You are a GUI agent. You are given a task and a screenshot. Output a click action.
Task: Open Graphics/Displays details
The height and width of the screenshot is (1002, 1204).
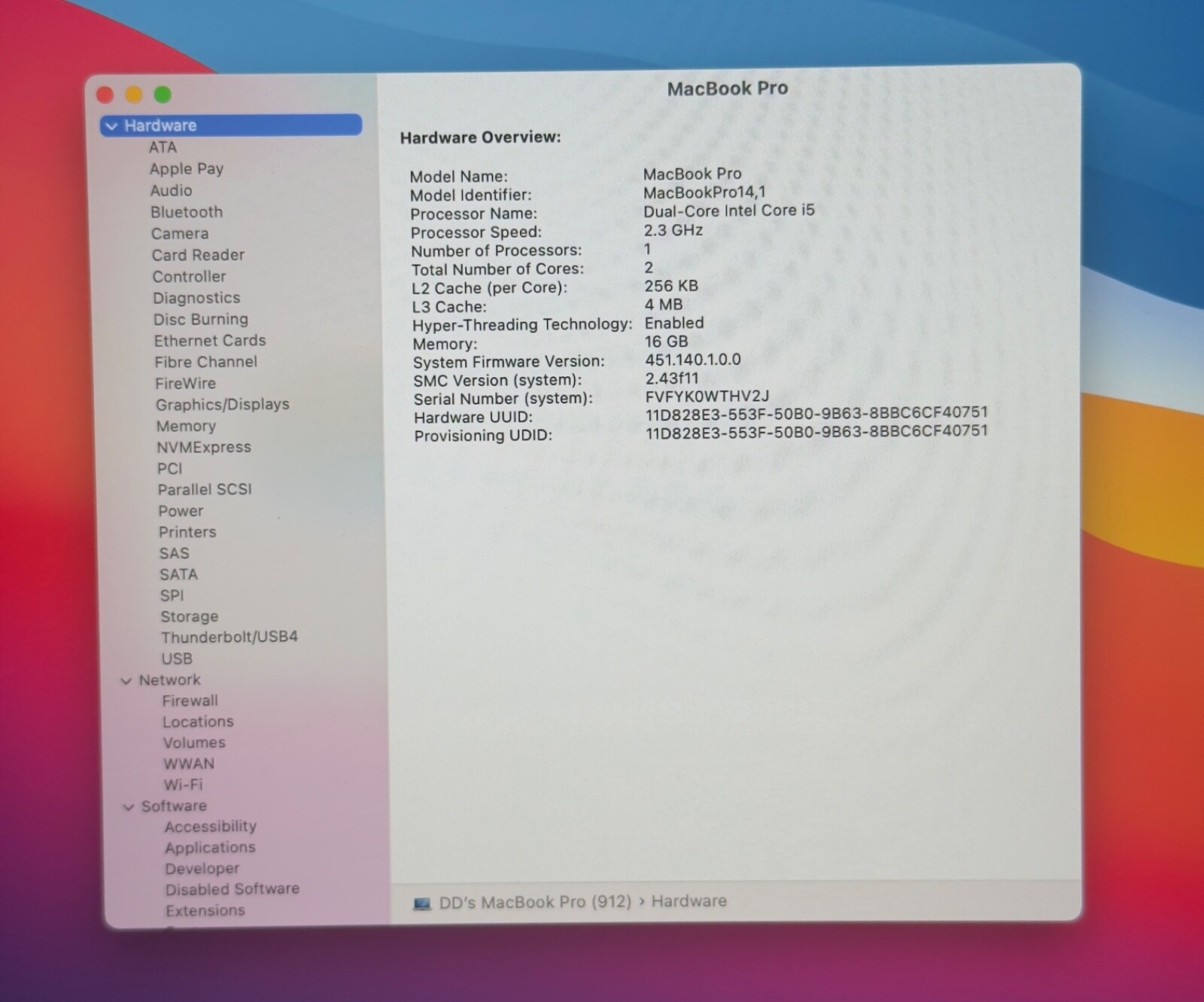point(223,405)
